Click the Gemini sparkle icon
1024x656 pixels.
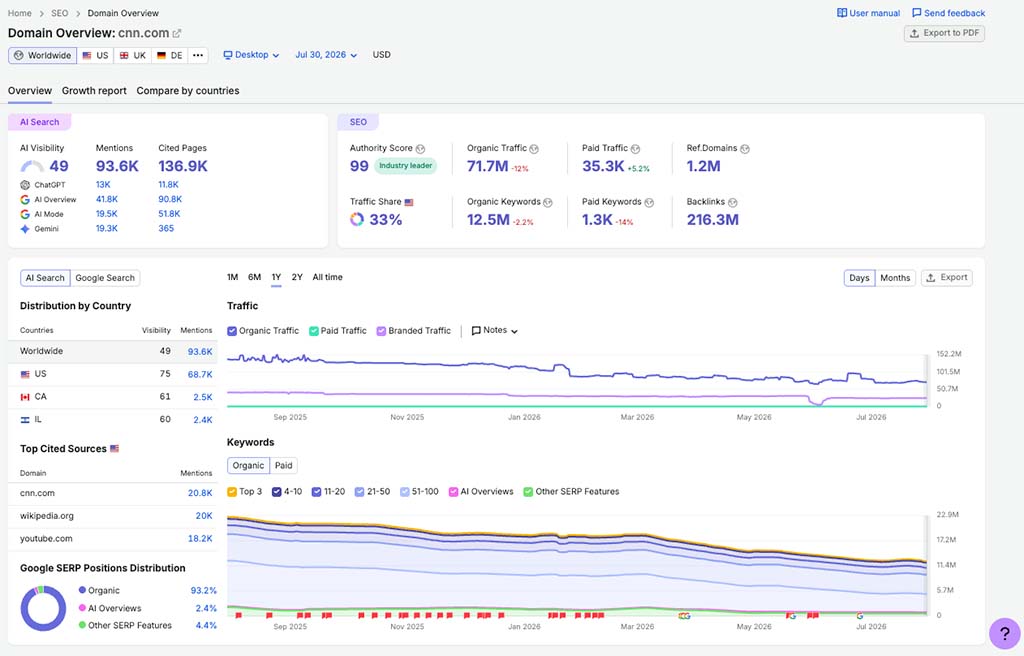pos(25,229)
